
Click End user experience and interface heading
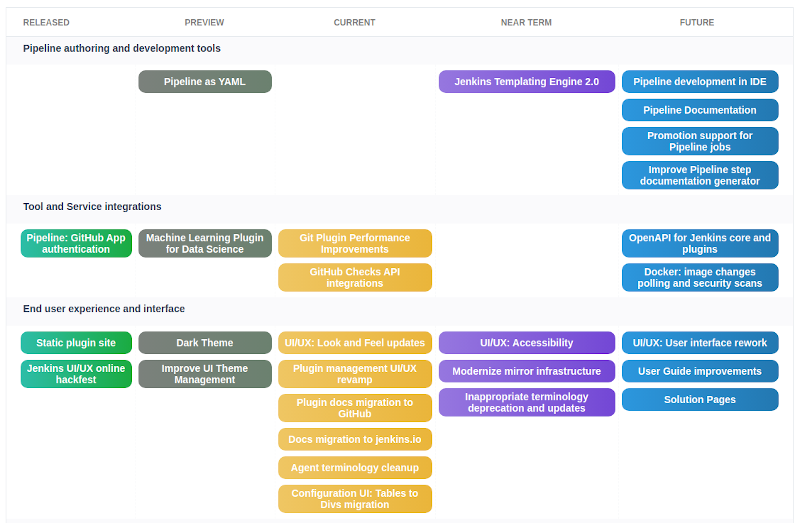[104, 309]
